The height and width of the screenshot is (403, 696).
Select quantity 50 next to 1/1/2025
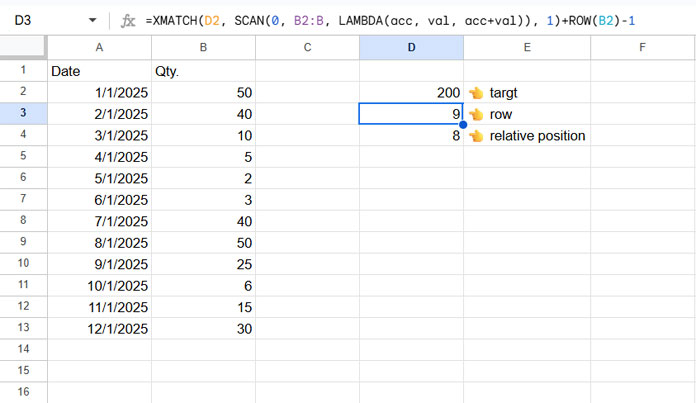[203, 92]
